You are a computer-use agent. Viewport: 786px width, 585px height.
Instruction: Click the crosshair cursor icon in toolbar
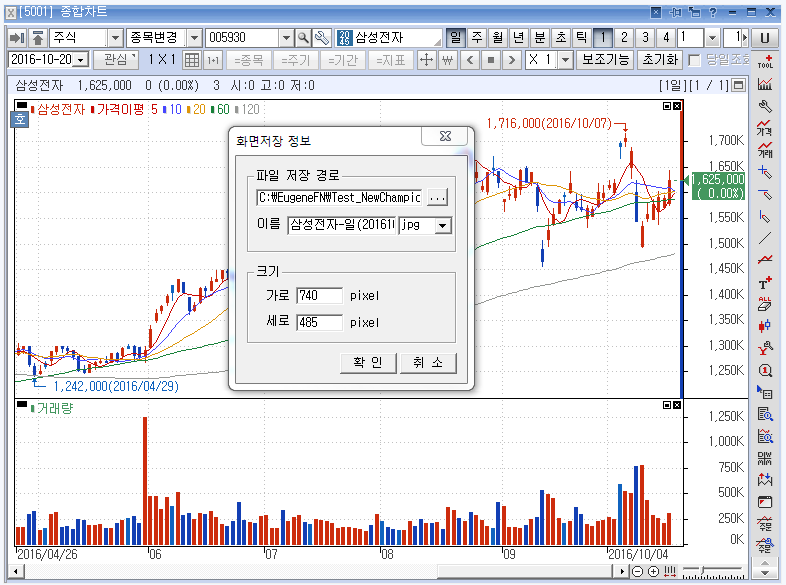426,60
